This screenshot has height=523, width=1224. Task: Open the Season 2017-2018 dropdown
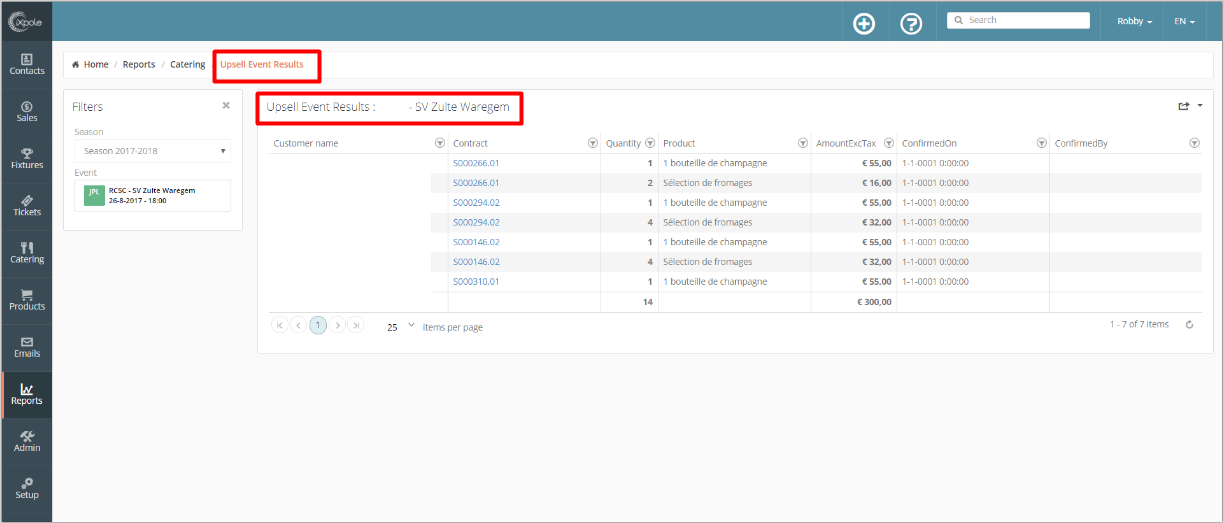click(x=152, y=151)
